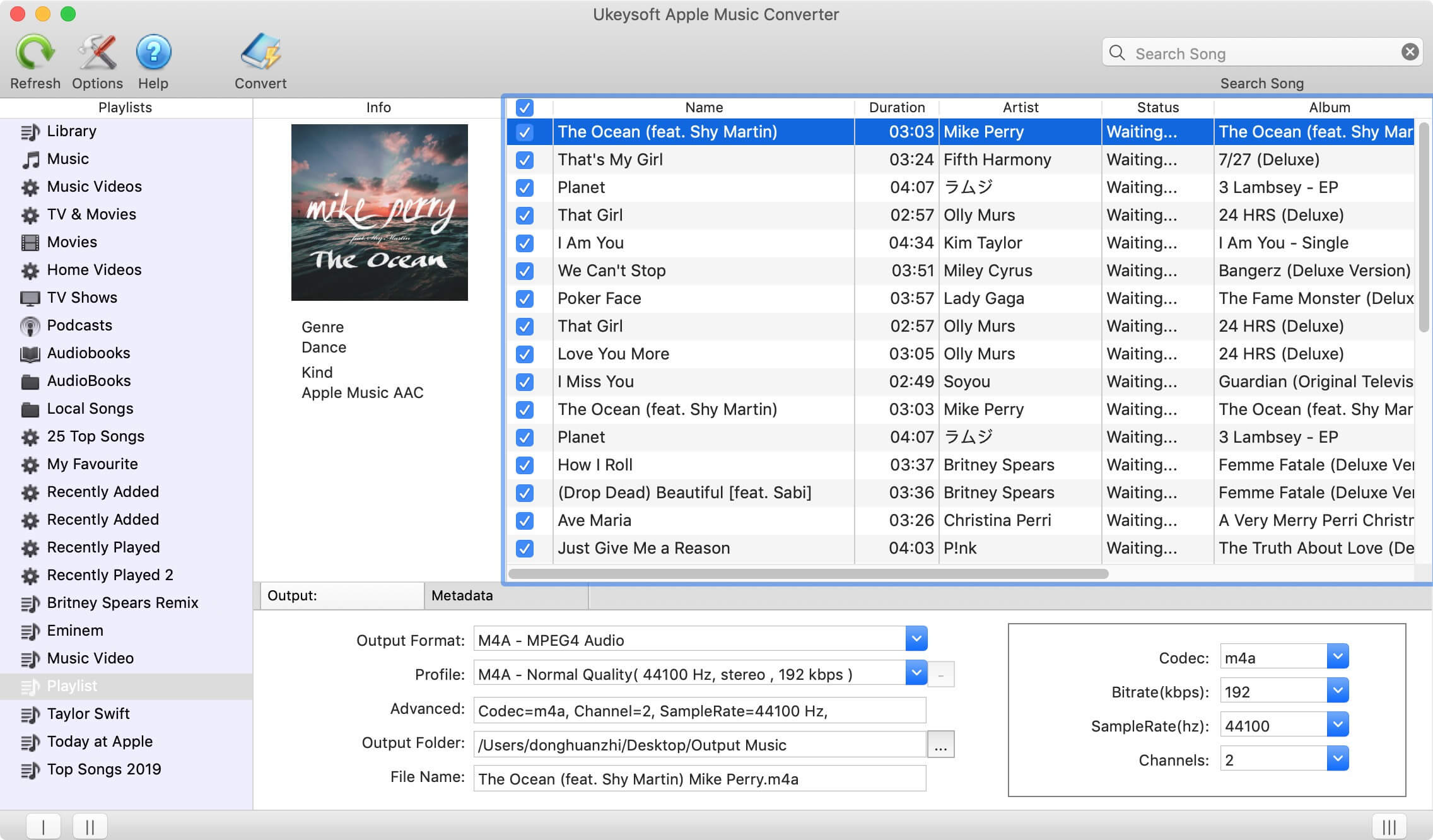Viewport: 1433px width, 840px height.
Task: Switch to the Metadata tab
Action: (x=462, y=594)
